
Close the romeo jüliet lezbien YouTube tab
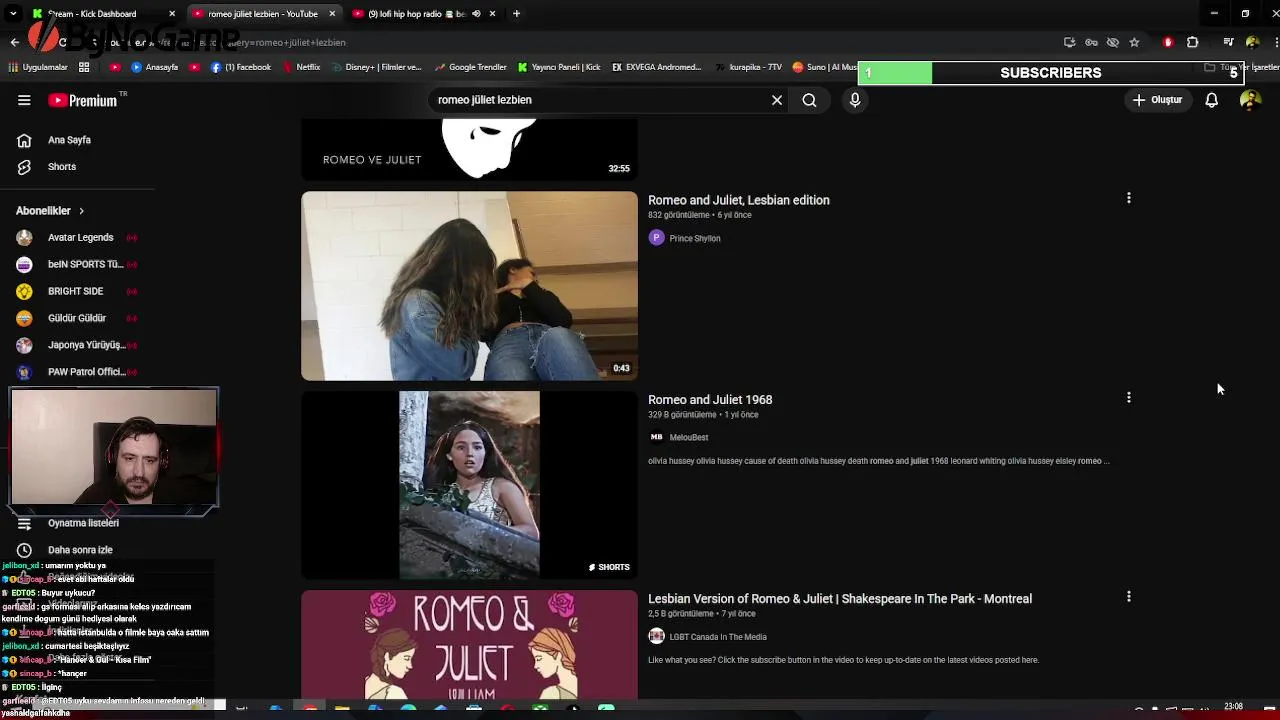click(332, 14)
